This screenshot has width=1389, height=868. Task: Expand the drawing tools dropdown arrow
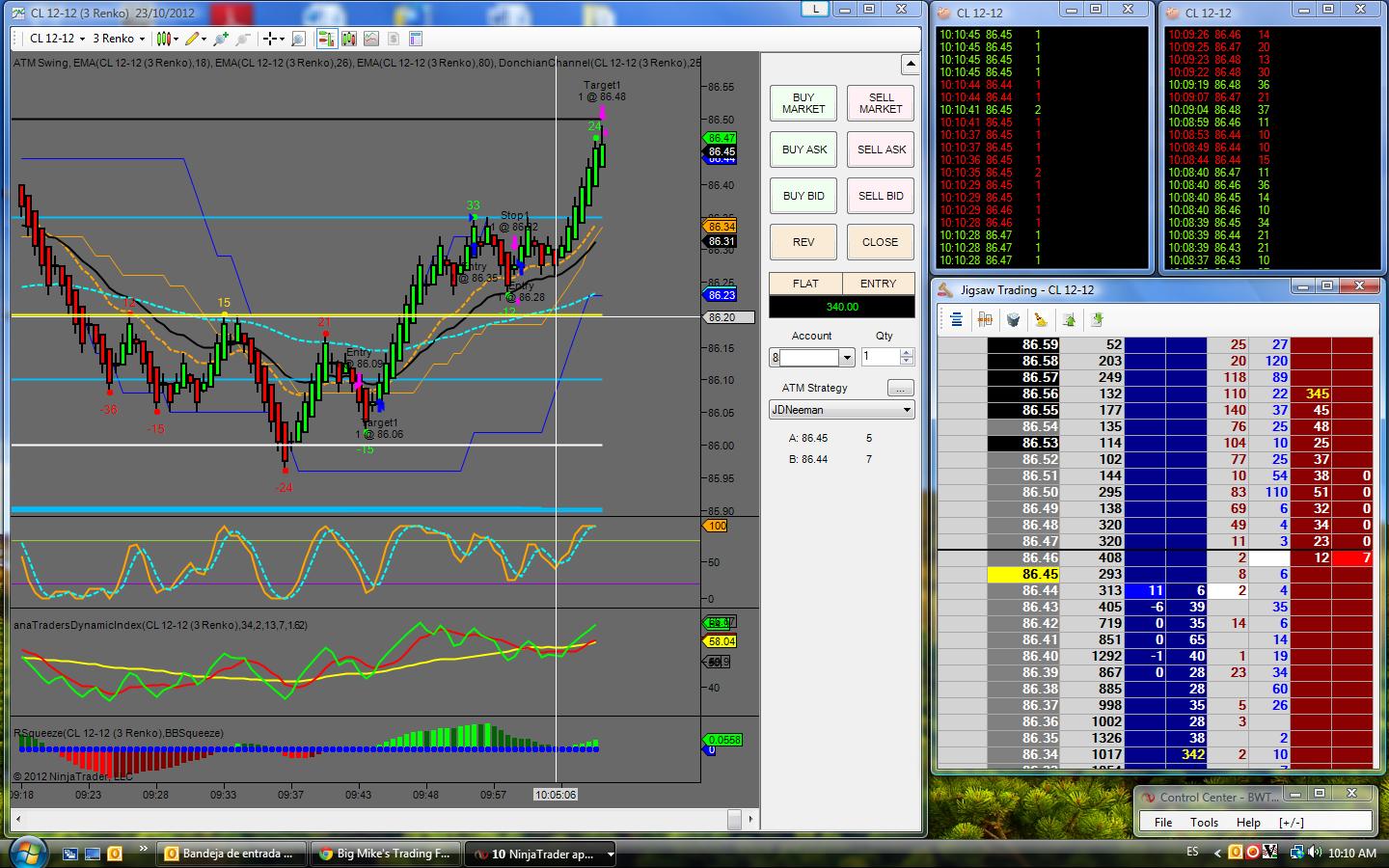[204, 40]
